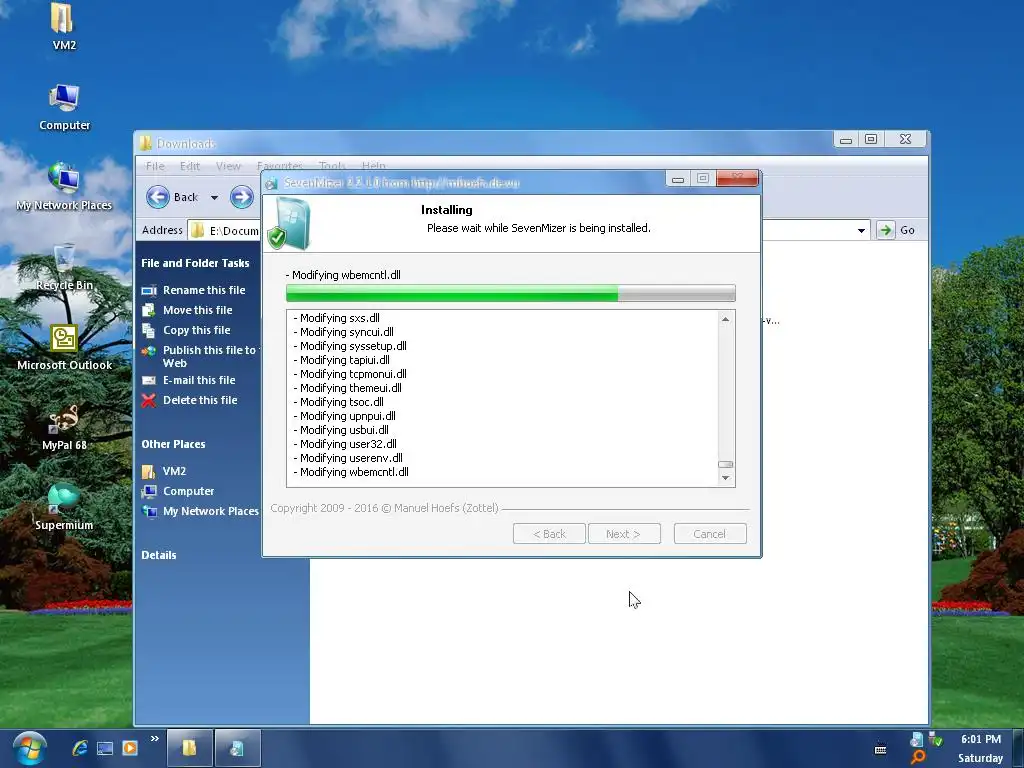Click the installer Cancel button
1024x768 pixels.
pos(710,534)
